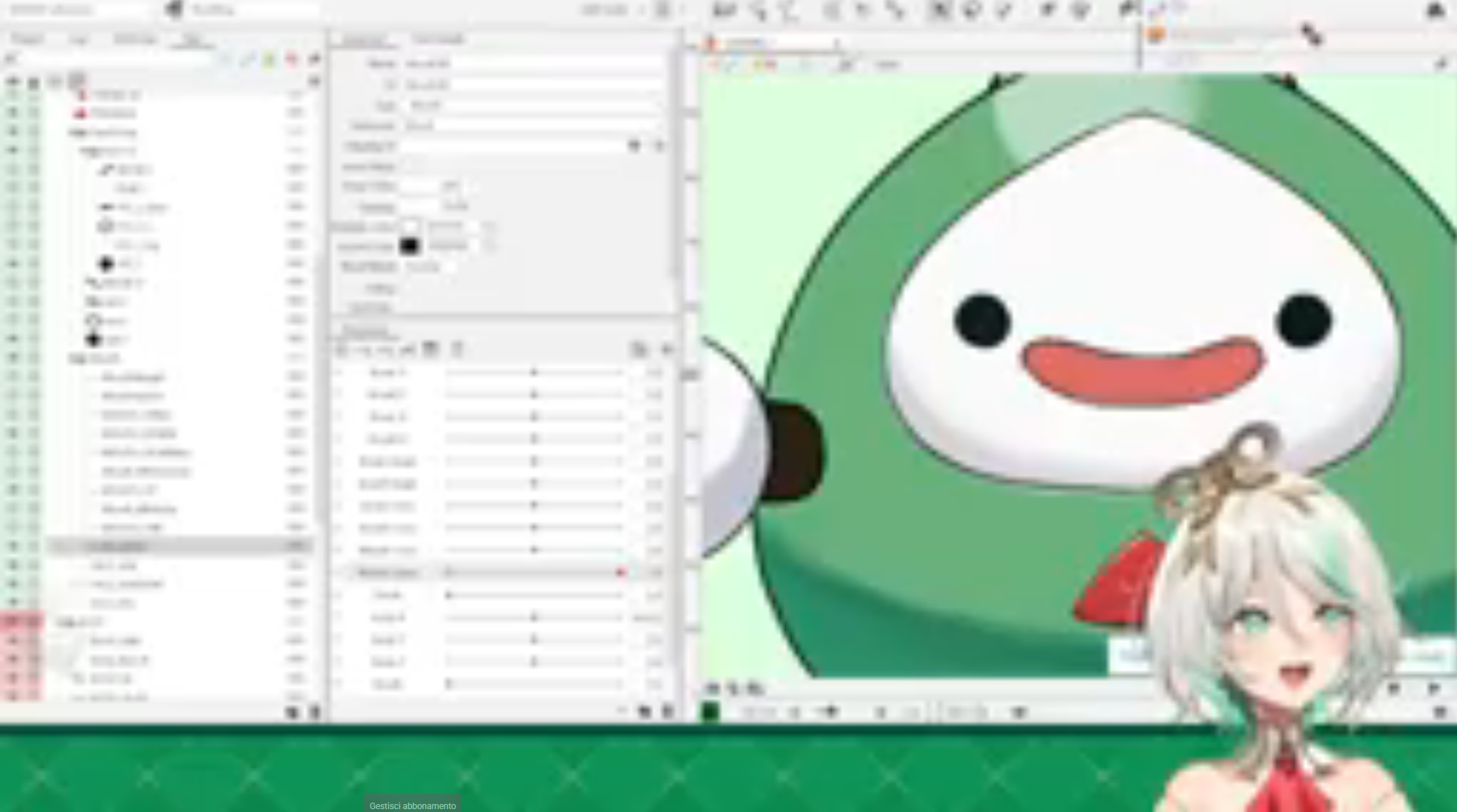
Task: Toggle eye visibility of the highlighted part row
Action: tap(13, 547)
